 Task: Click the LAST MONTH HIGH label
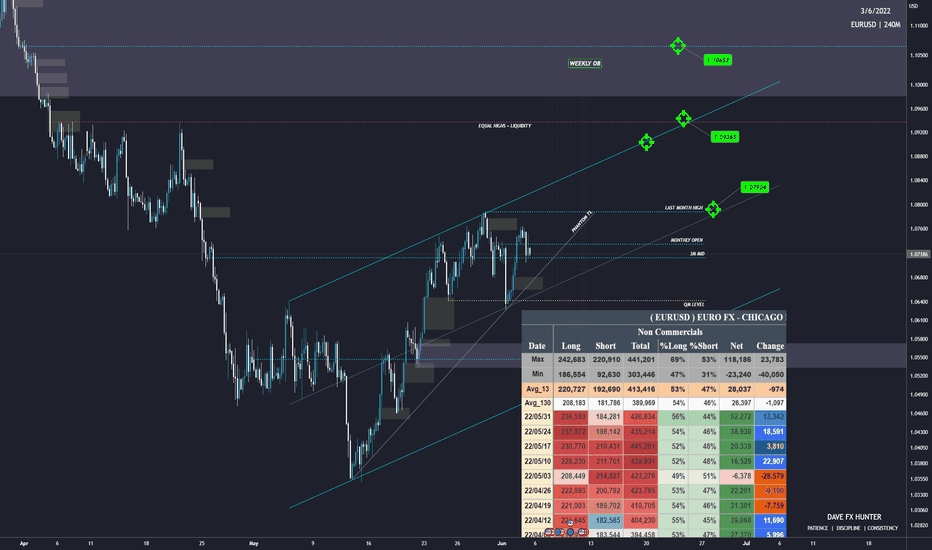pyautogui.click(x=684, y=208)
